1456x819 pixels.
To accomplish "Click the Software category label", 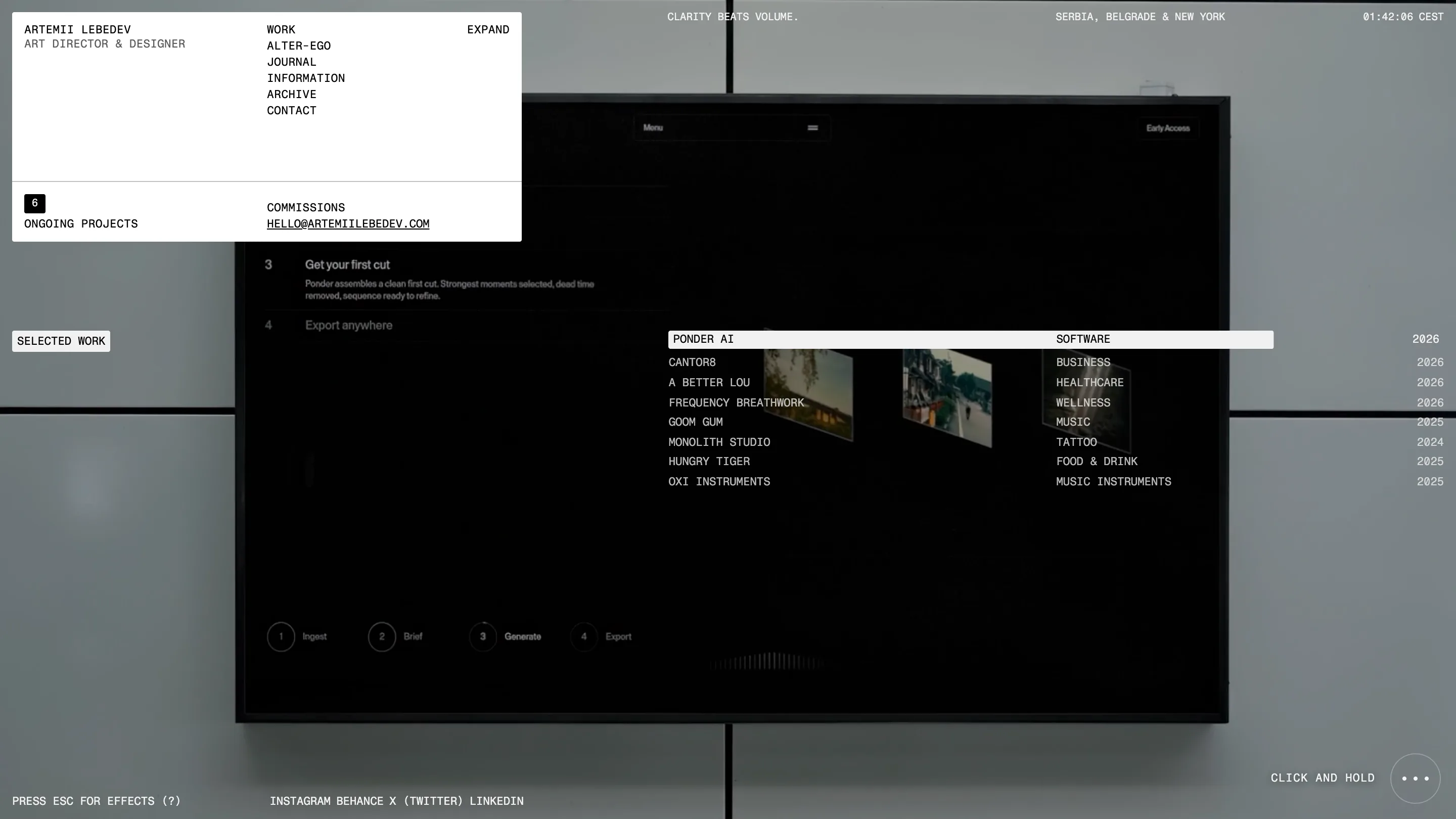I will tap(1083, 339).
